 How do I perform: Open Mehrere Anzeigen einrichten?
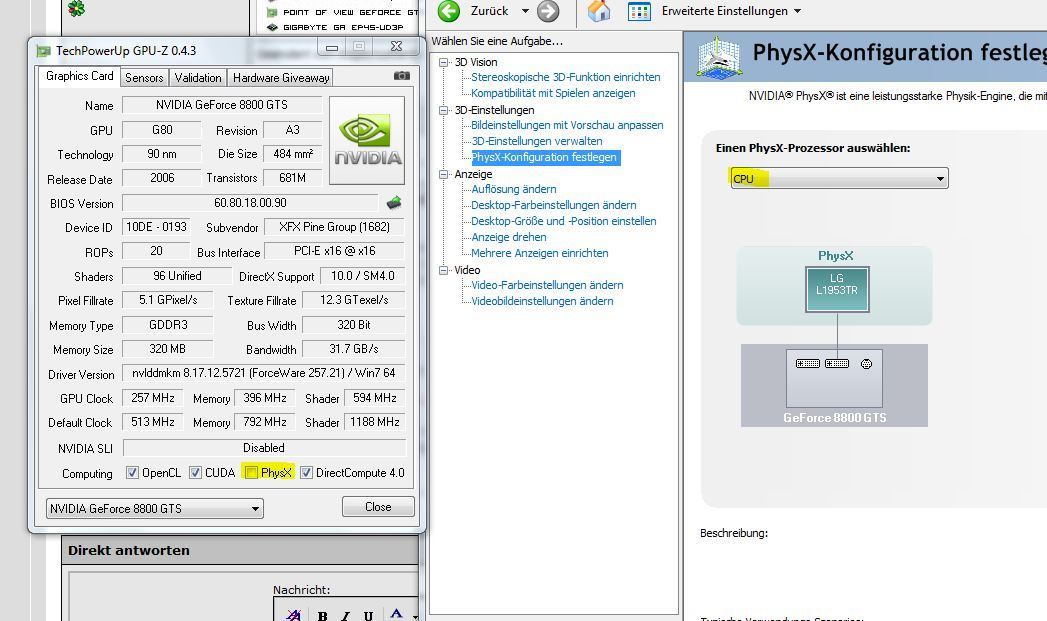pyautogui.click(x=540, y=254)
